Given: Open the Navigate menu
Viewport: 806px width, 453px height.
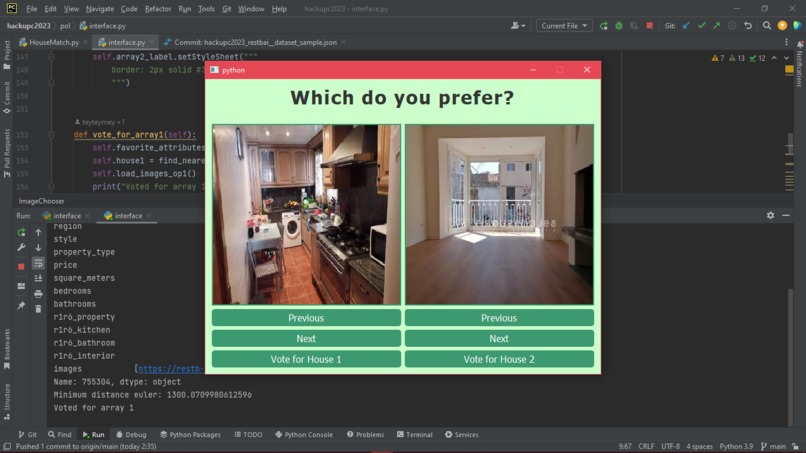Looking at the screenshot, I should [x=100, y=9].
